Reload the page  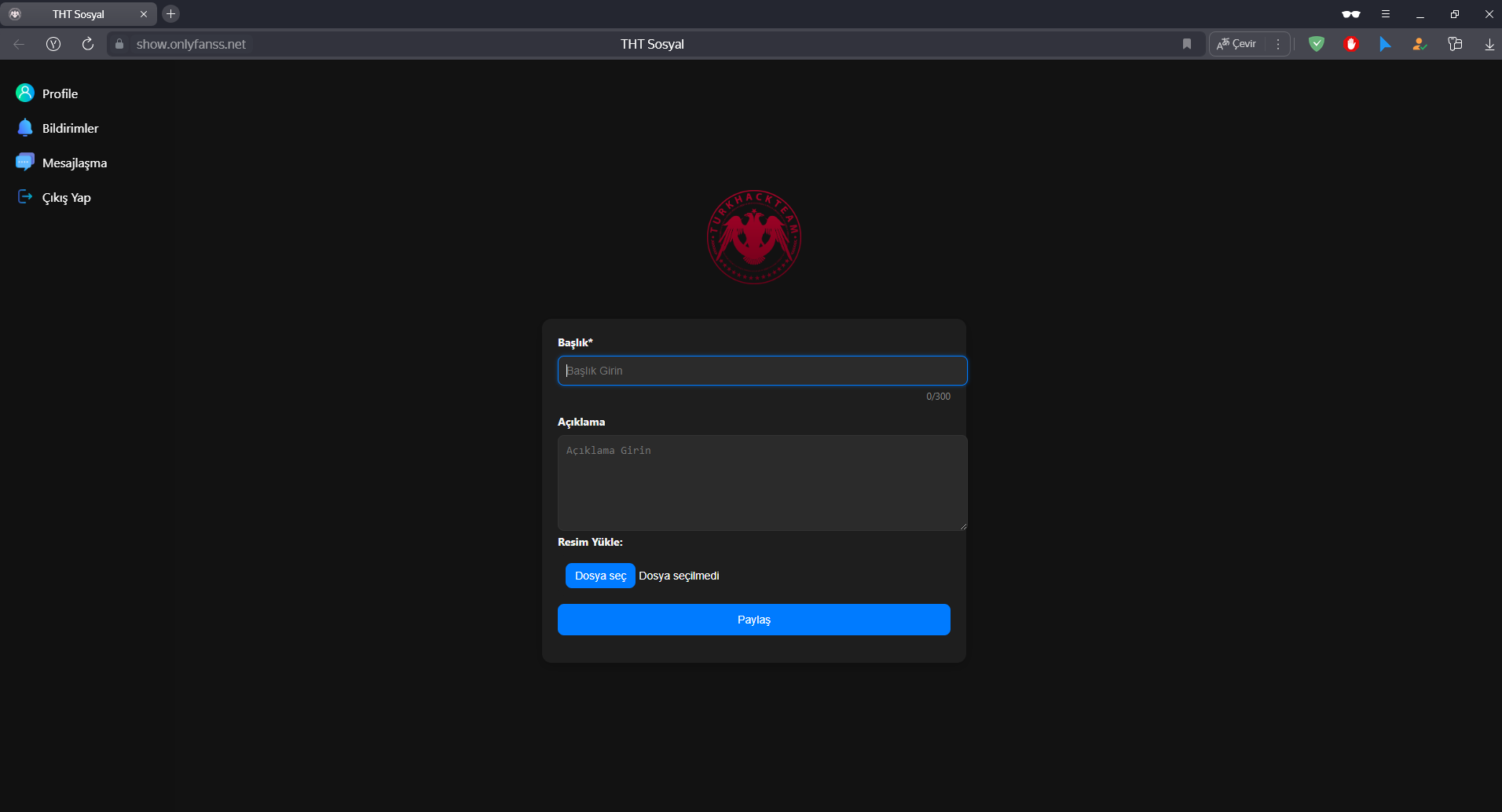(x=88, y=44)
